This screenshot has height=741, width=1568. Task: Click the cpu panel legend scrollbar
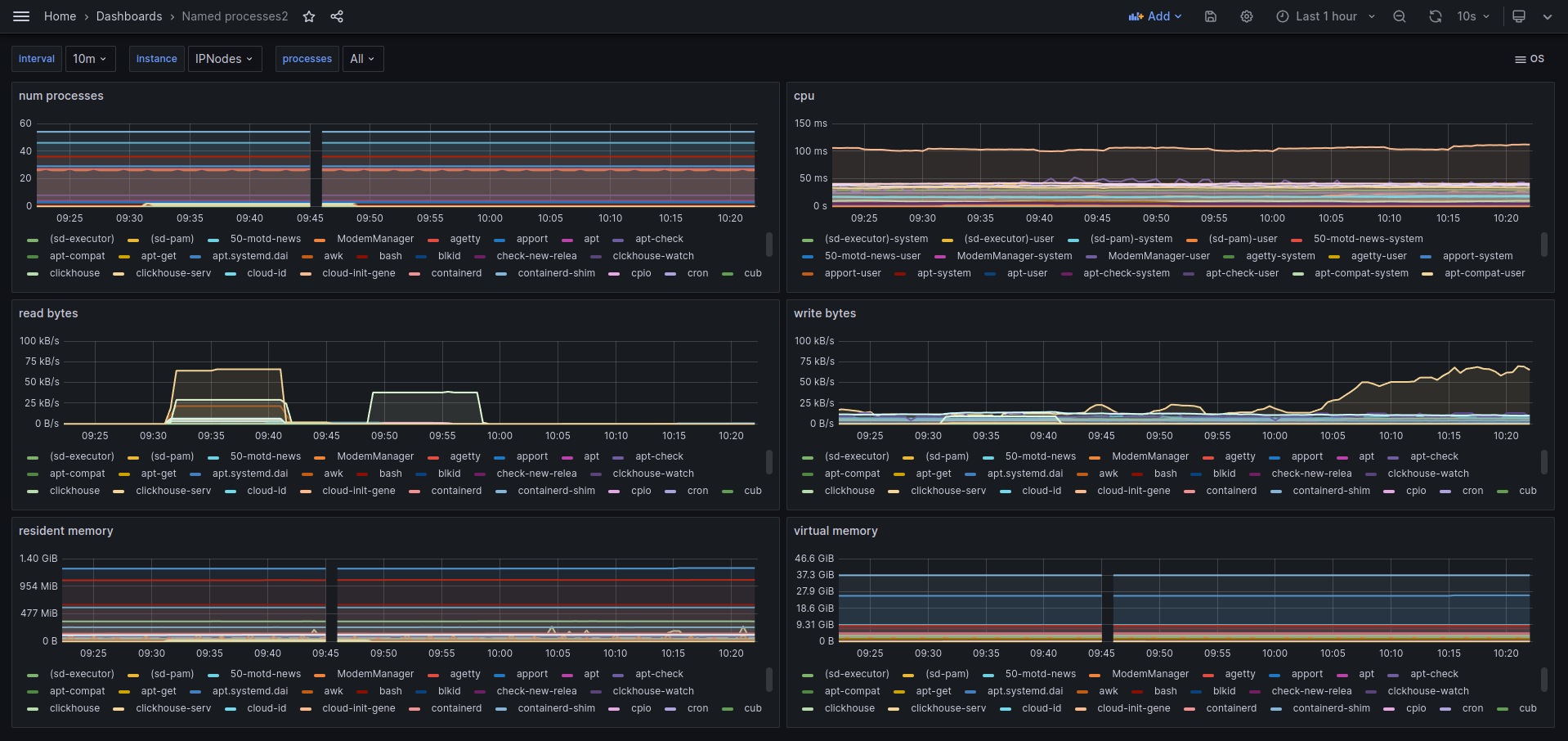click(x=1543, y=244)
